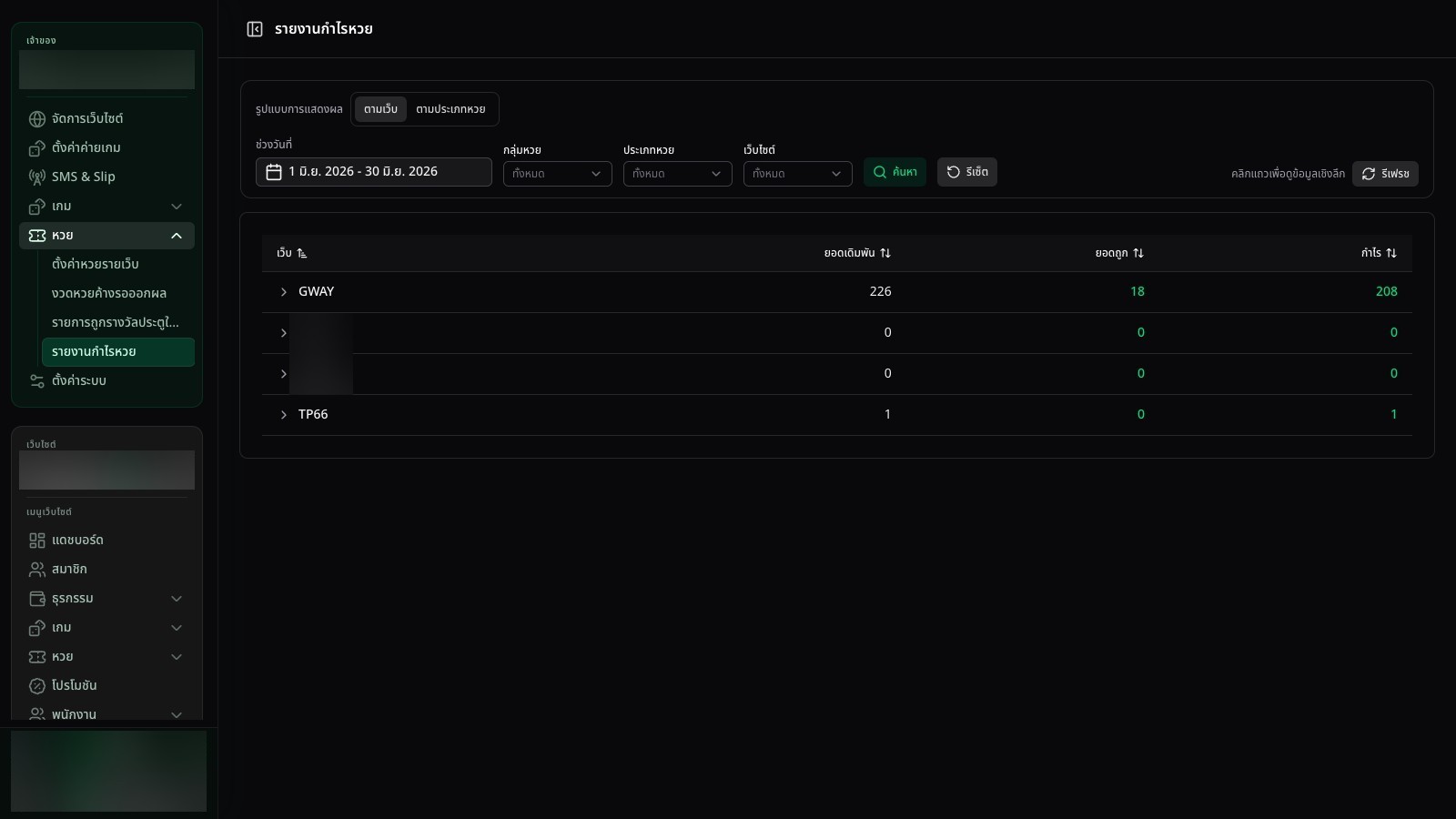
Task: Click the SMS & Slip antenna icon
Action: click(37, 177)
